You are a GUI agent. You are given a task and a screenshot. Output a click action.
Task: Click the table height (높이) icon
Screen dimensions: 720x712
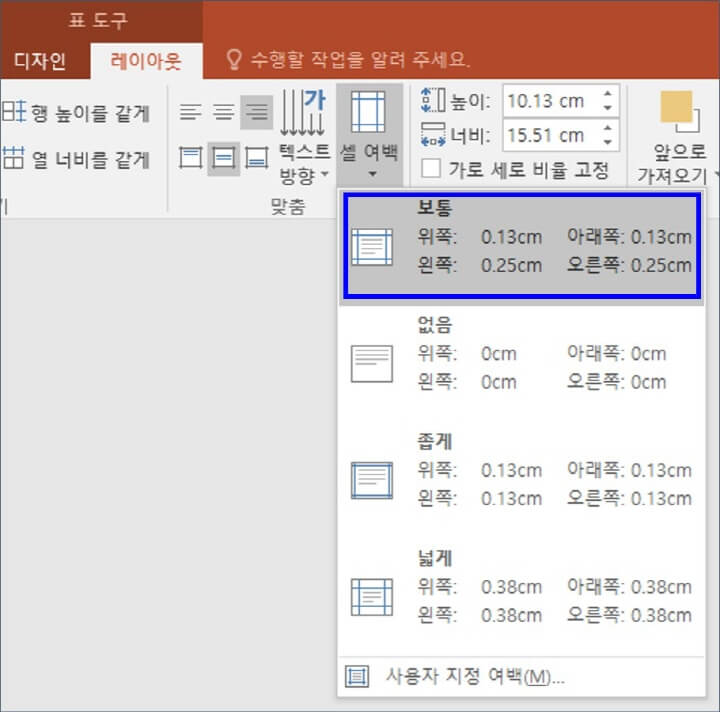point(433,101)
